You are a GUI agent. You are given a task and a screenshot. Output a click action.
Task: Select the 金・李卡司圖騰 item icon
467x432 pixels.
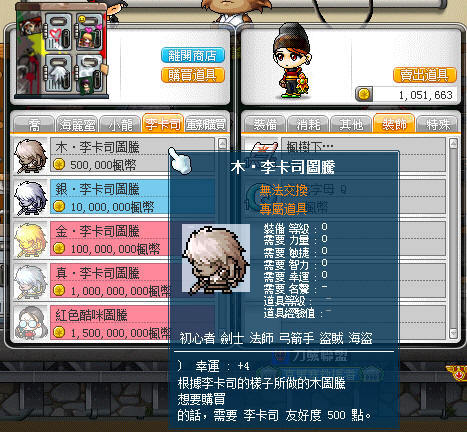tap(31, 240)
